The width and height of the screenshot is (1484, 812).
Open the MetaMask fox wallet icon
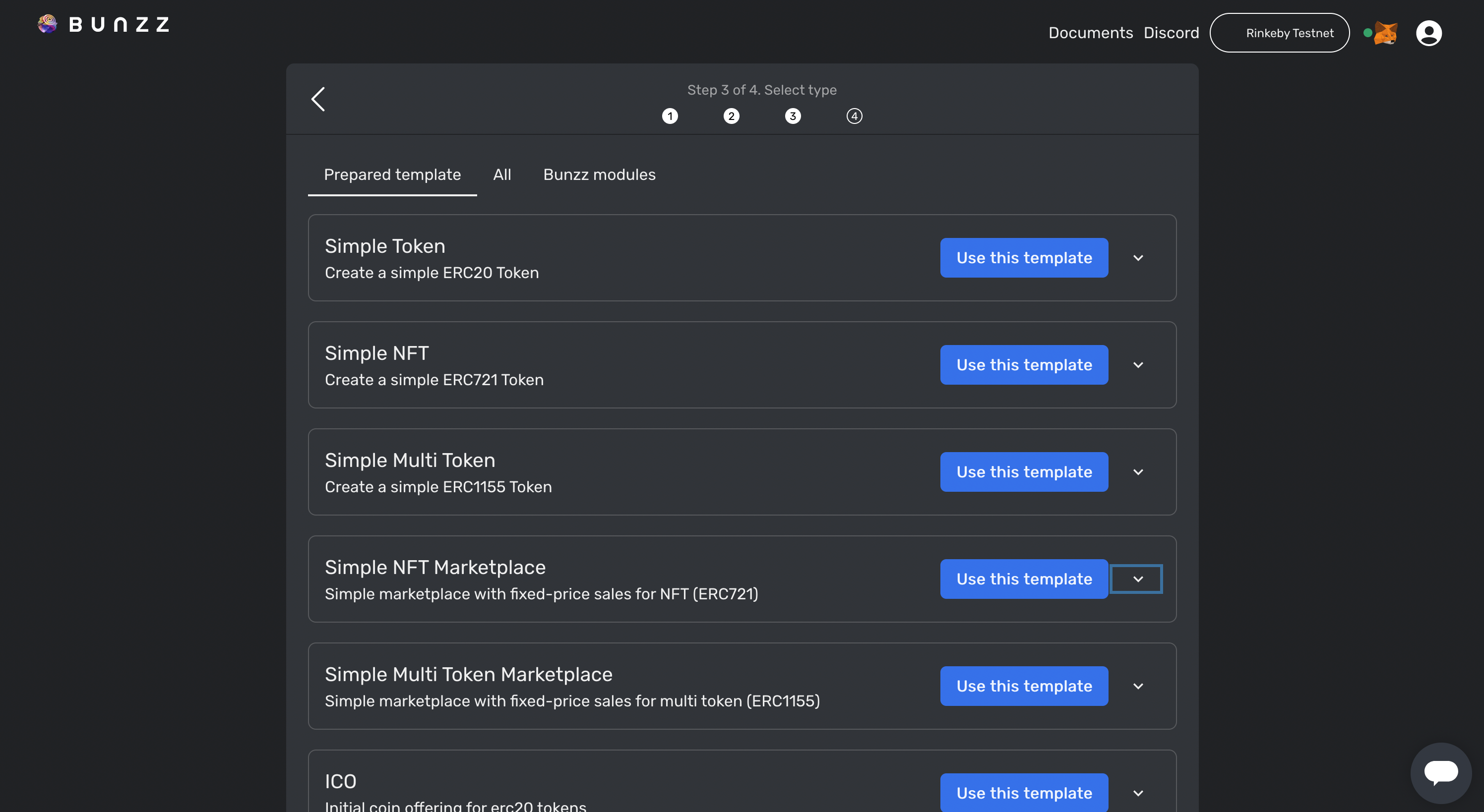(1385, 33)
